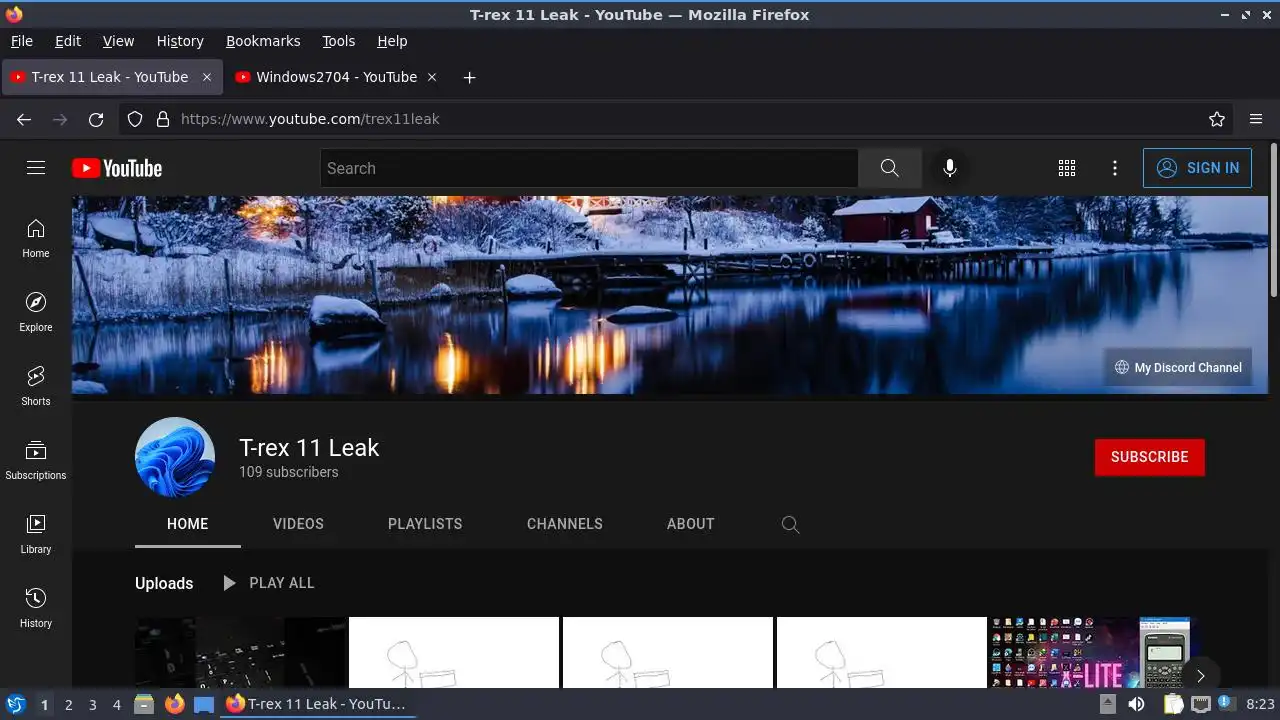Viewport: 1280px width, 720px height.
Task: Open the Edit menu
Action: pyautogui.click(x=68, y=41)
